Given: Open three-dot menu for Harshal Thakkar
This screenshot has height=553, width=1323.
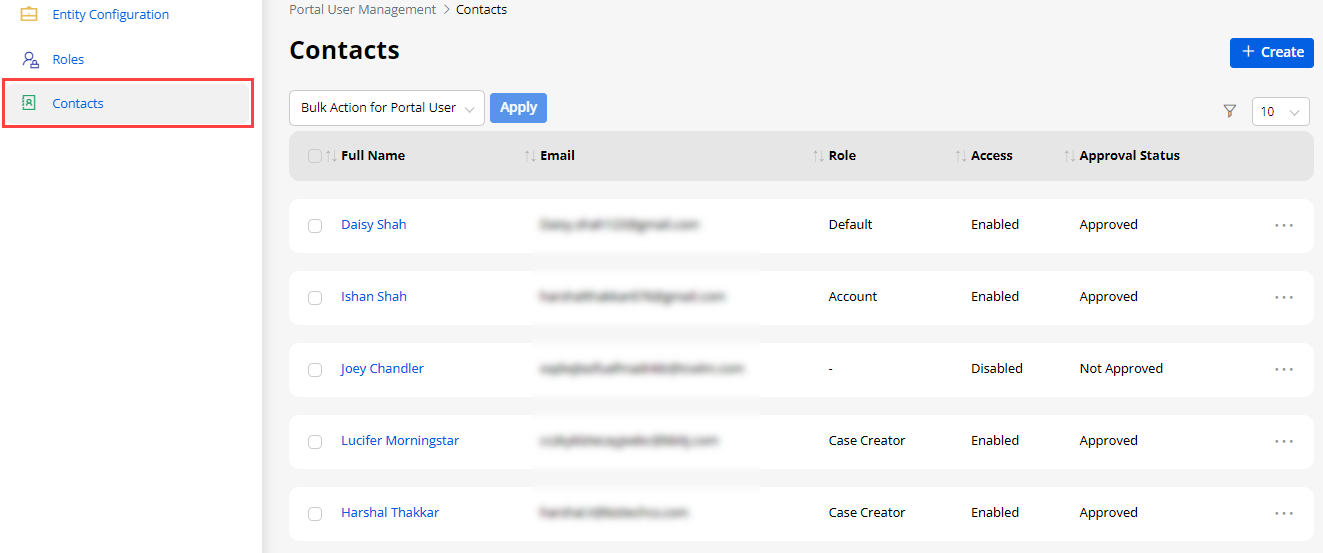Looking at the screenshot, I should (1284, 513).
